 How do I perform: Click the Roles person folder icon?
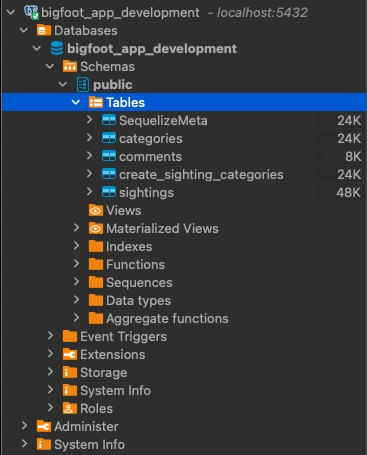point(70,408)
